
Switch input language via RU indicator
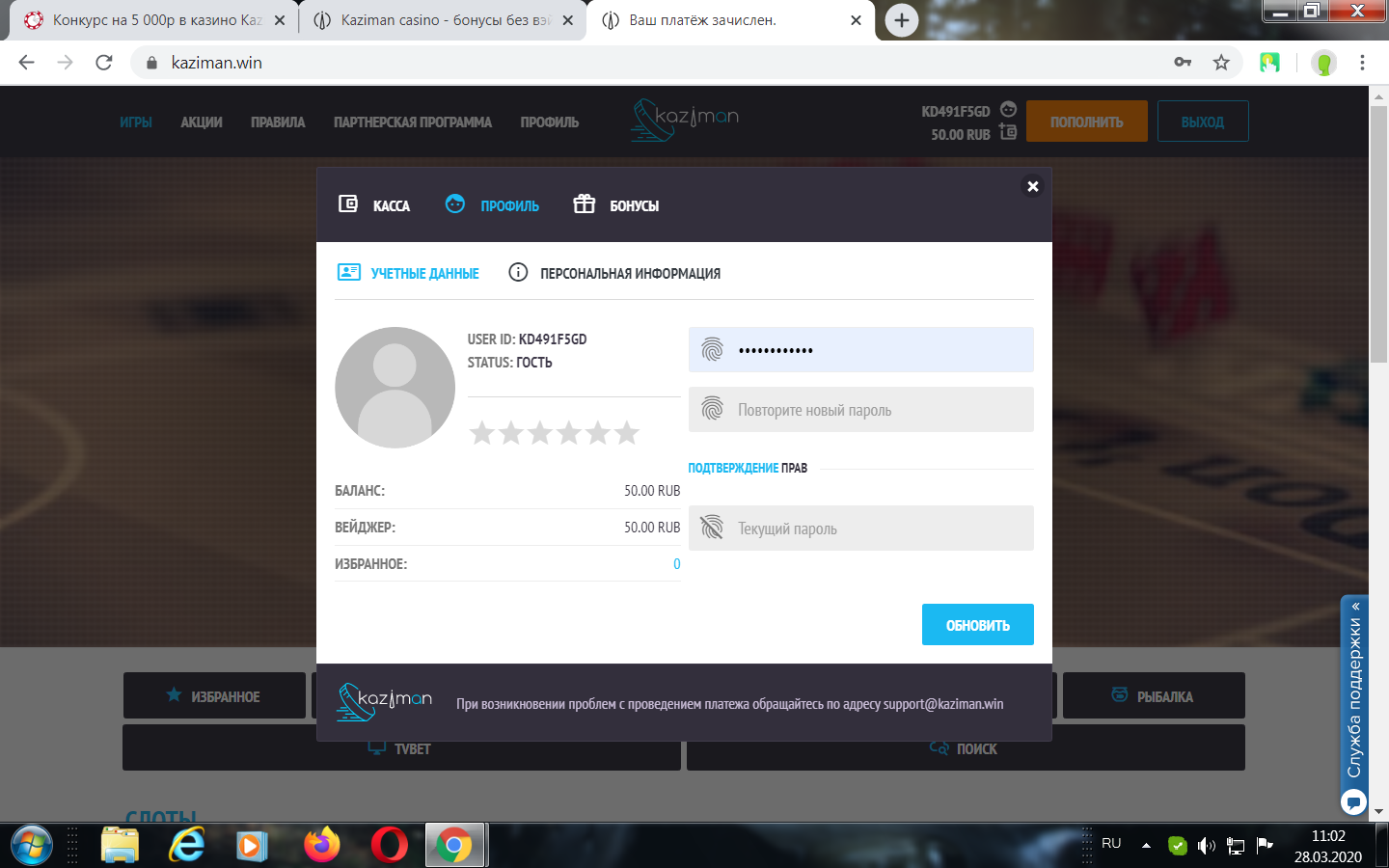coord(1111,844)
